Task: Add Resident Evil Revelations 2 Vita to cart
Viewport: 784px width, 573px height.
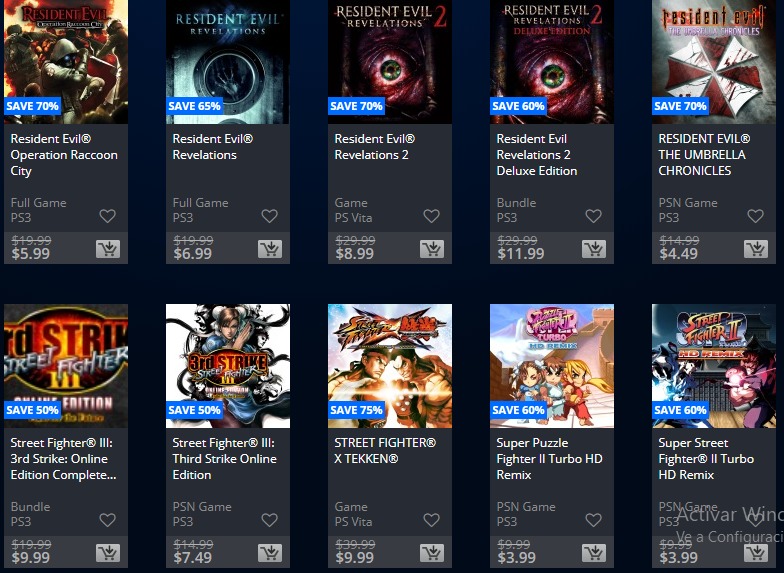Action: 432,248
